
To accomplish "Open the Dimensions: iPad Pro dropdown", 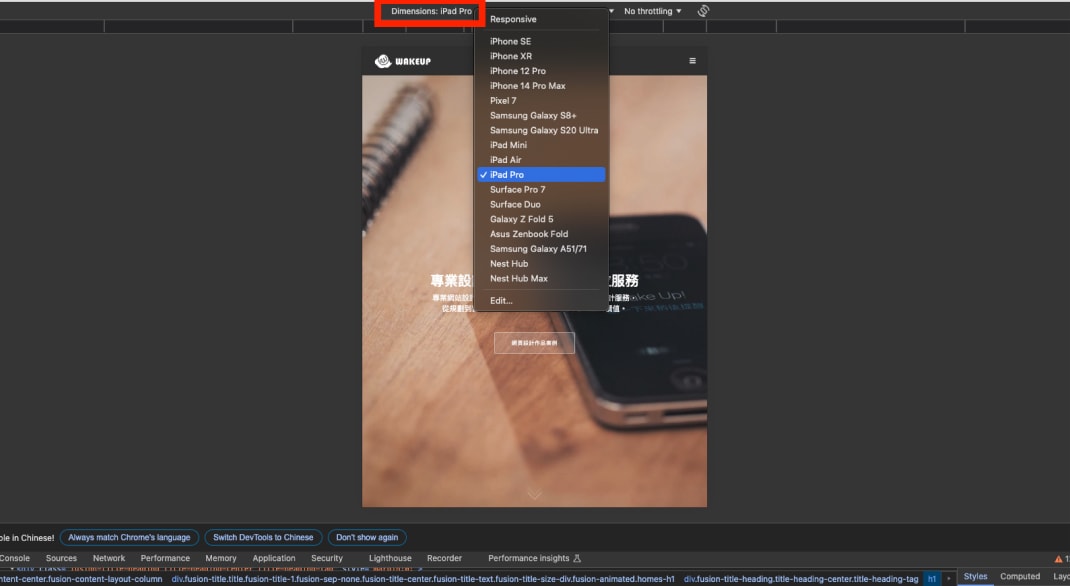I will [431, 11].
